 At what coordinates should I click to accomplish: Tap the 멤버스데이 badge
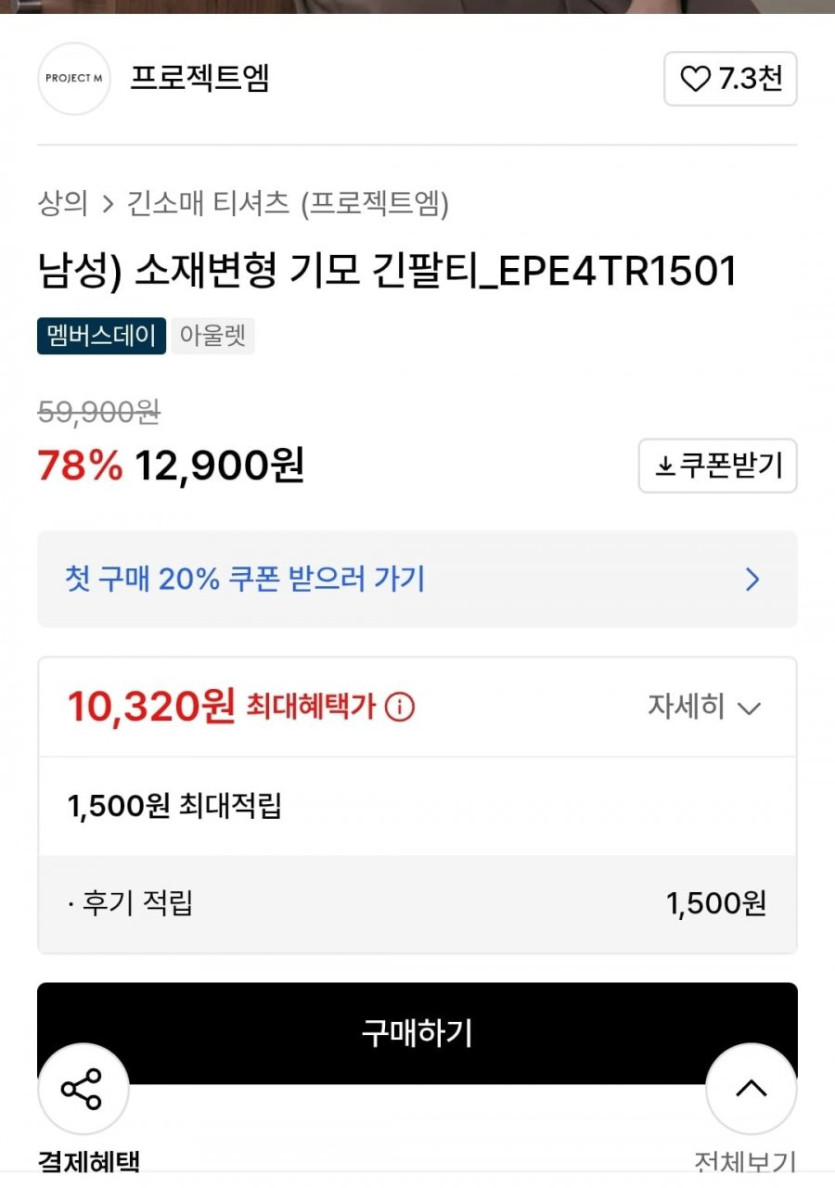click(102, 336)
